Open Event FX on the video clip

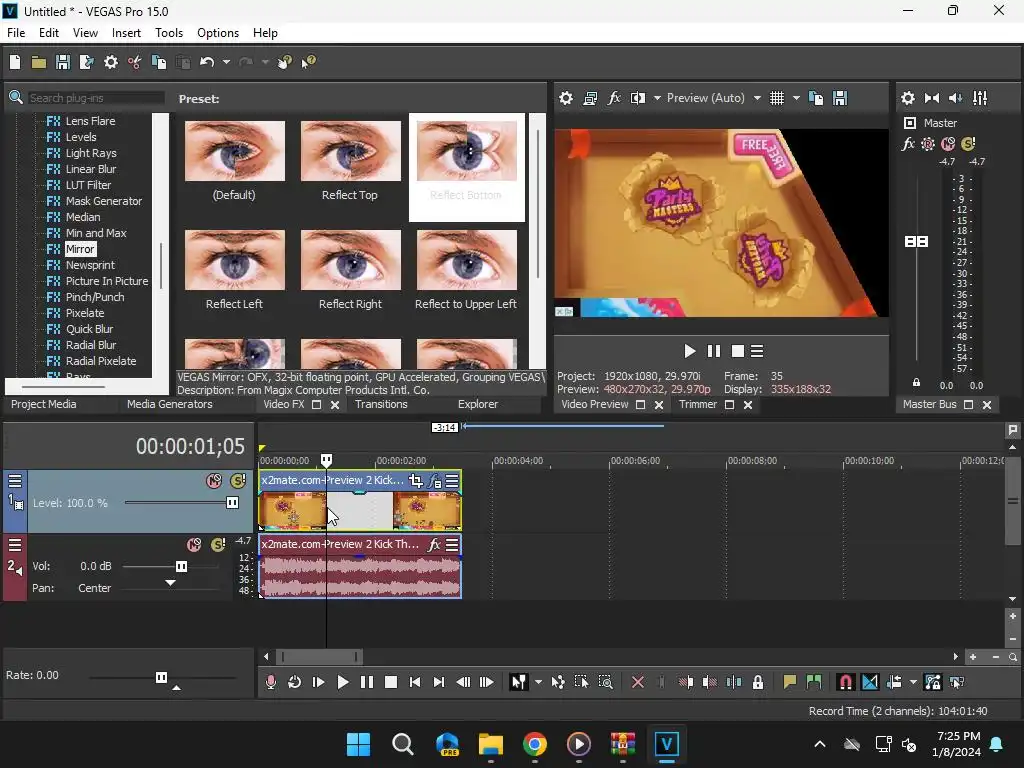click(435, 481)
